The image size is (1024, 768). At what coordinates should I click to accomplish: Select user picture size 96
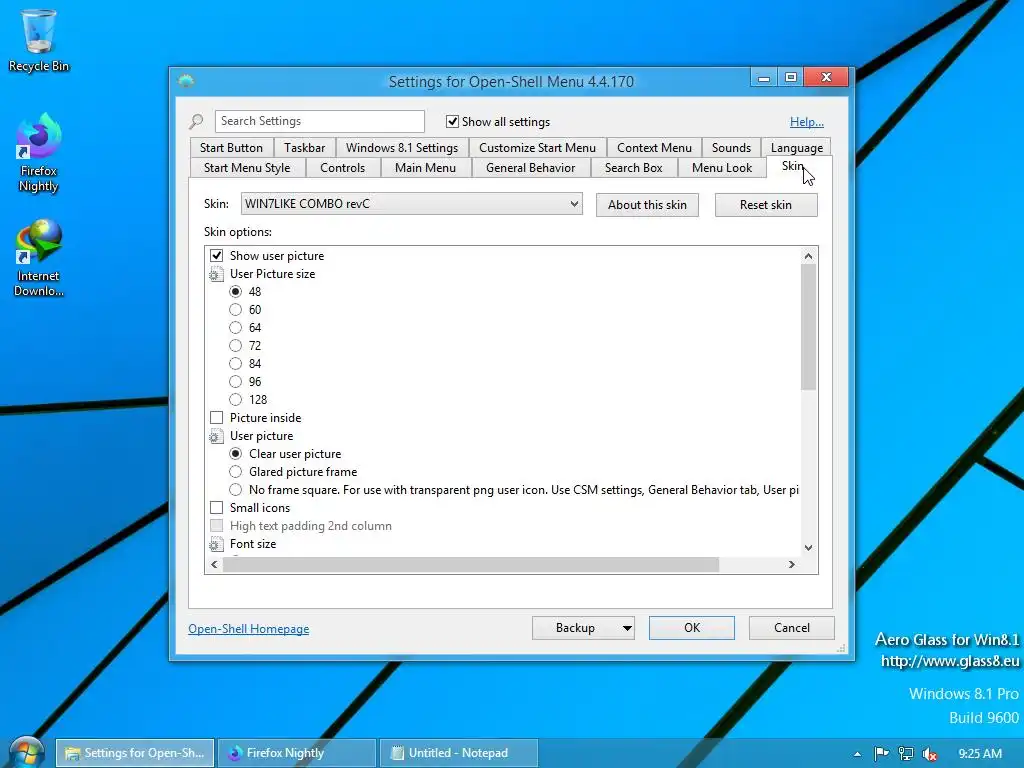click(x=235, y=381)
